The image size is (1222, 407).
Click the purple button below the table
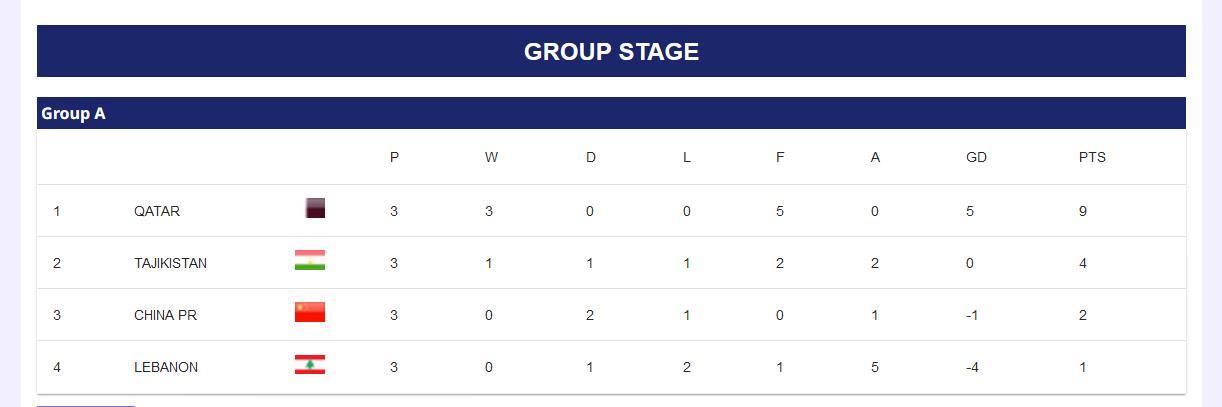[86, 405]
